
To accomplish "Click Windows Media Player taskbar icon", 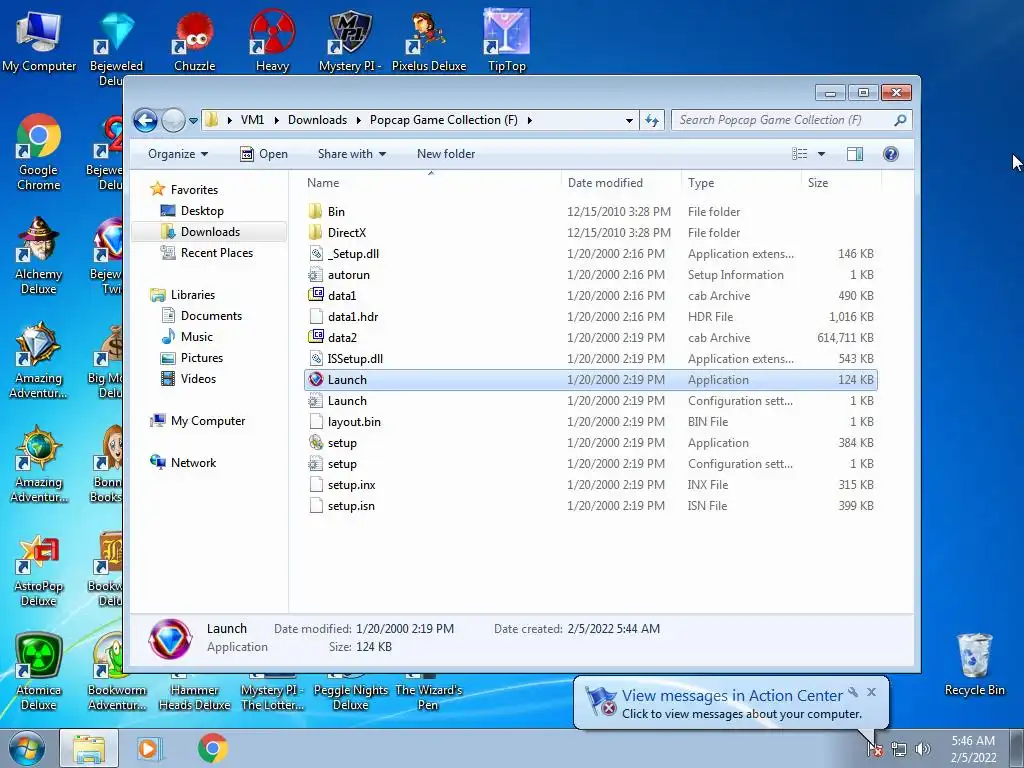I will (x=150, y=748).
